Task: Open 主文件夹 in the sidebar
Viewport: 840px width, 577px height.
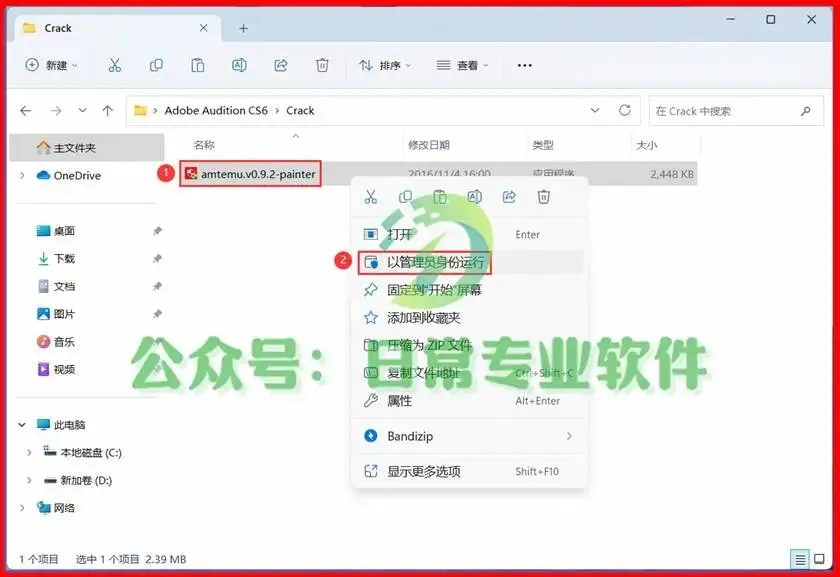Action: [x=87, y=148]
